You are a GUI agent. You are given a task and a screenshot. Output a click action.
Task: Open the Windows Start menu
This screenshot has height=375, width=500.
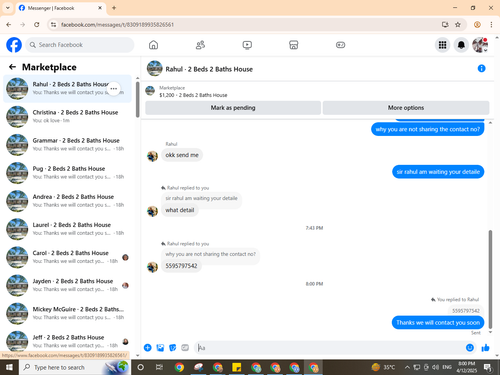coord(9,367)
